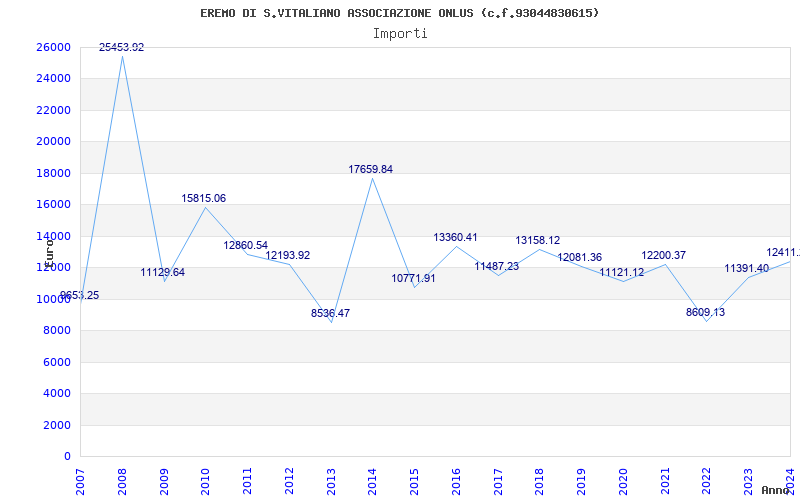This screenshot has height=500, width=800.
Task: Click the 11487.23 value label
Action: [x=496, y=266]
